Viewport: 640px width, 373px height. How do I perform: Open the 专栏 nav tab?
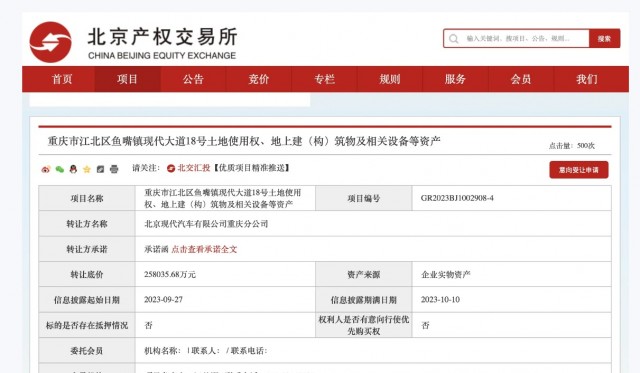point(324,79)
